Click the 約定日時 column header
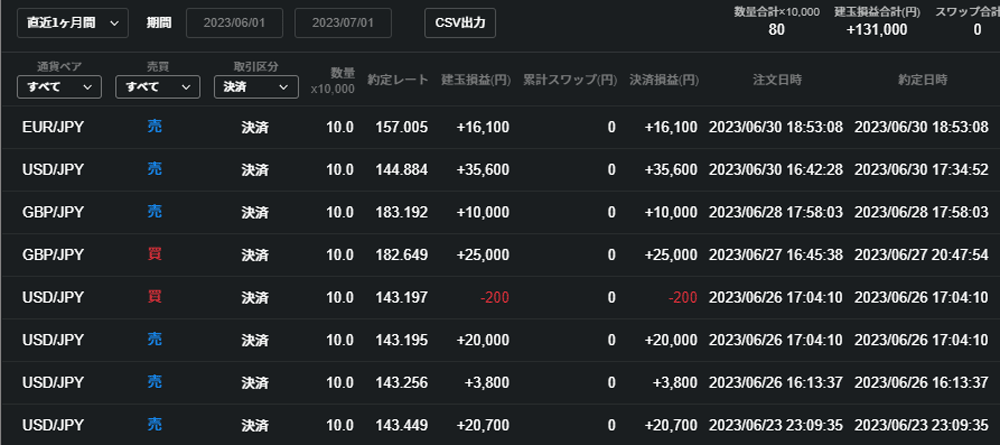Viewport: 1000px width, 445px height. click(x=922, y=80)
